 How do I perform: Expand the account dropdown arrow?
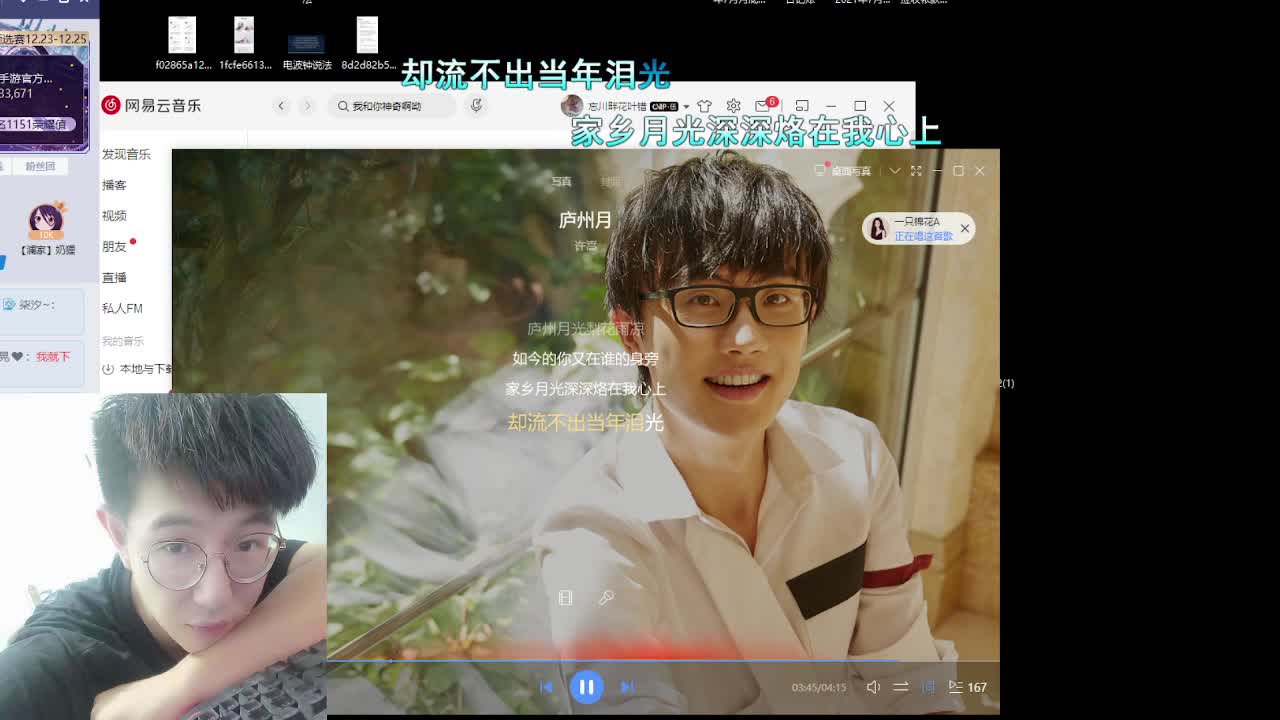pos(686,106)
